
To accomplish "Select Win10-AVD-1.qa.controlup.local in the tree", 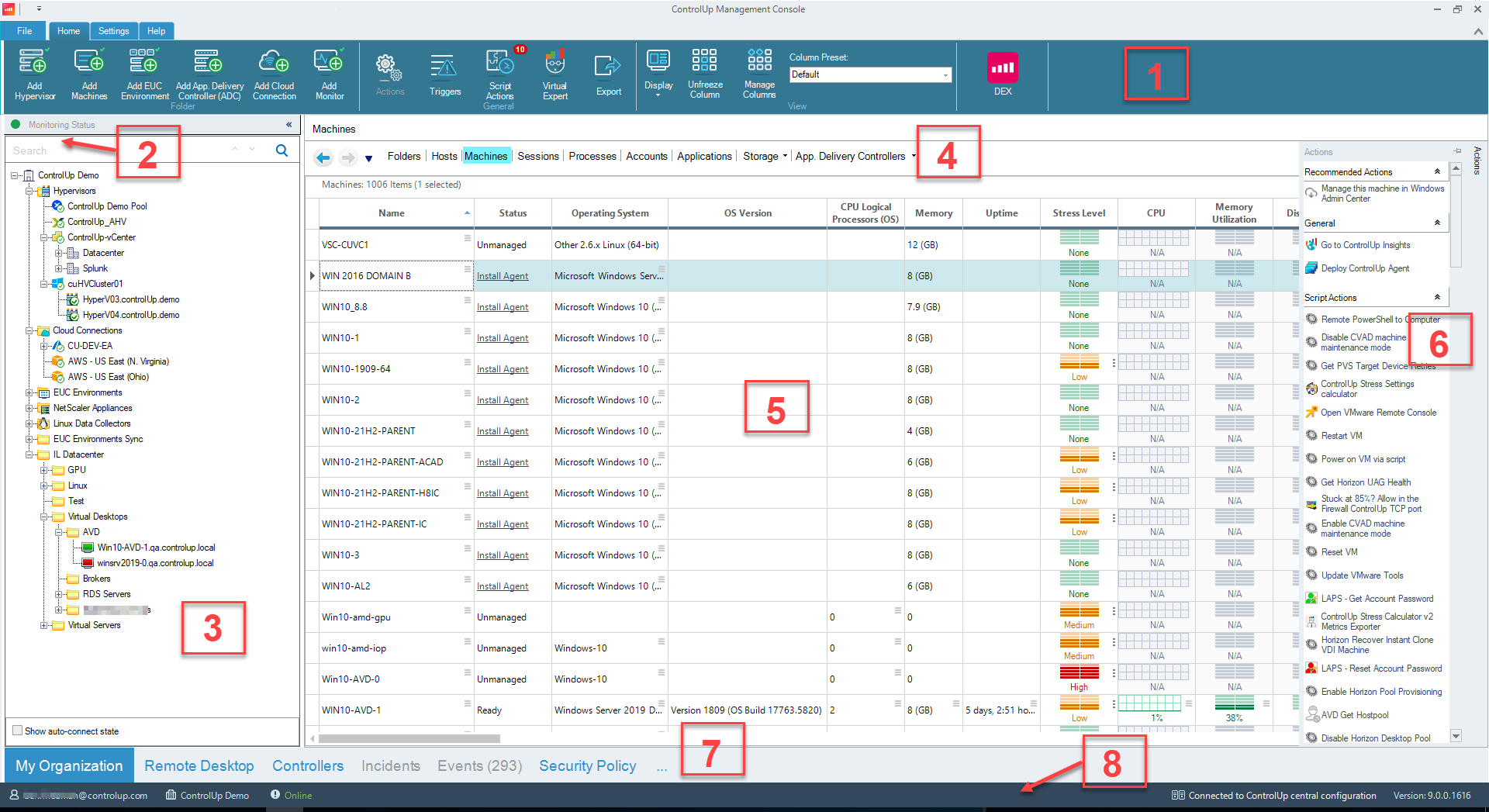I will pyautogui.click(x=156, y=548).
